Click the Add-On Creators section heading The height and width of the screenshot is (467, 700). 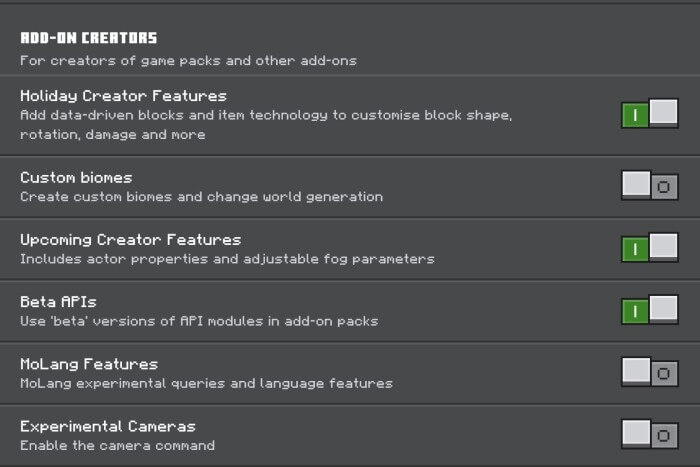click(88, 38)
